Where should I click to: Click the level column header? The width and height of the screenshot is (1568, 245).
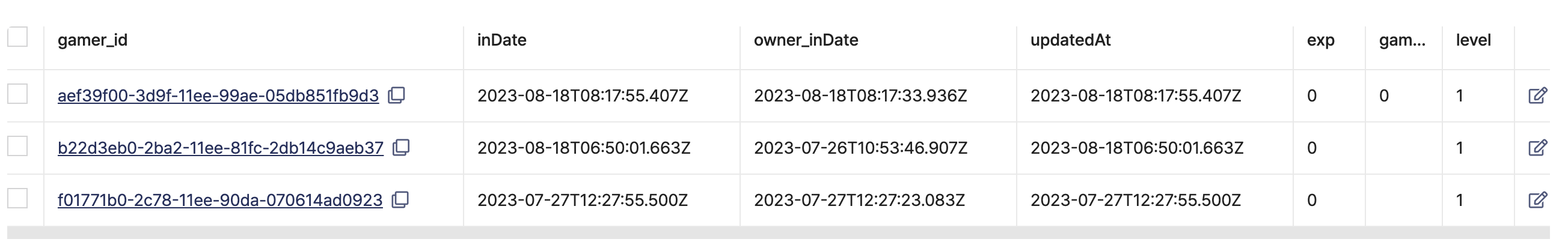[x=1473, y=40]
